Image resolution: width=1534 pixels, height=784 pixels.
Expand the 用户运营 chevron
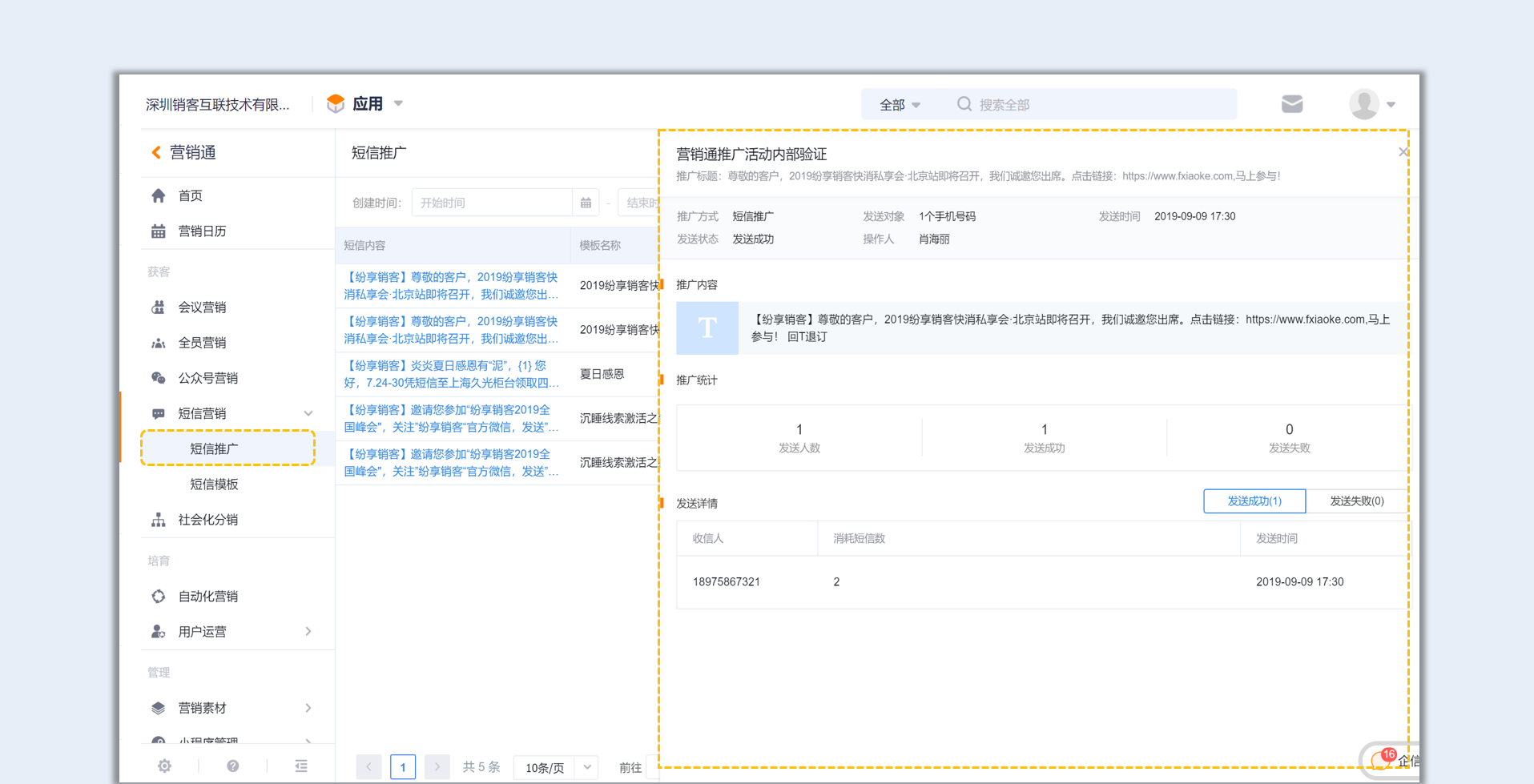point(308,632)
